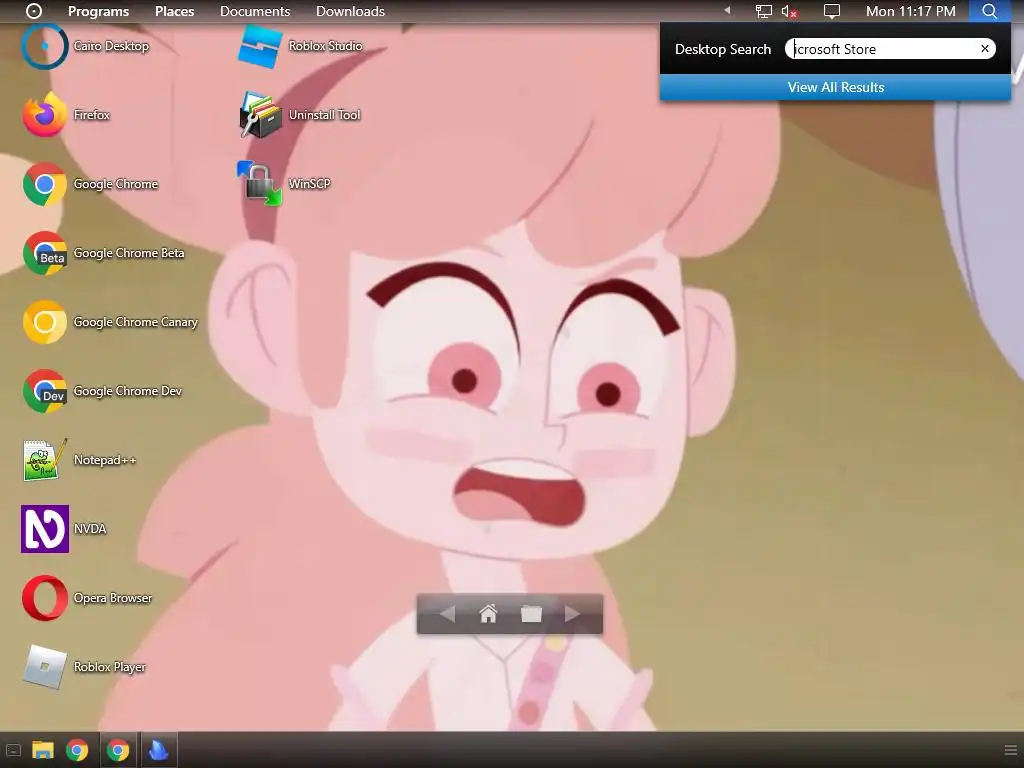Open the Cairo menu logo icon

pos(34,11)
